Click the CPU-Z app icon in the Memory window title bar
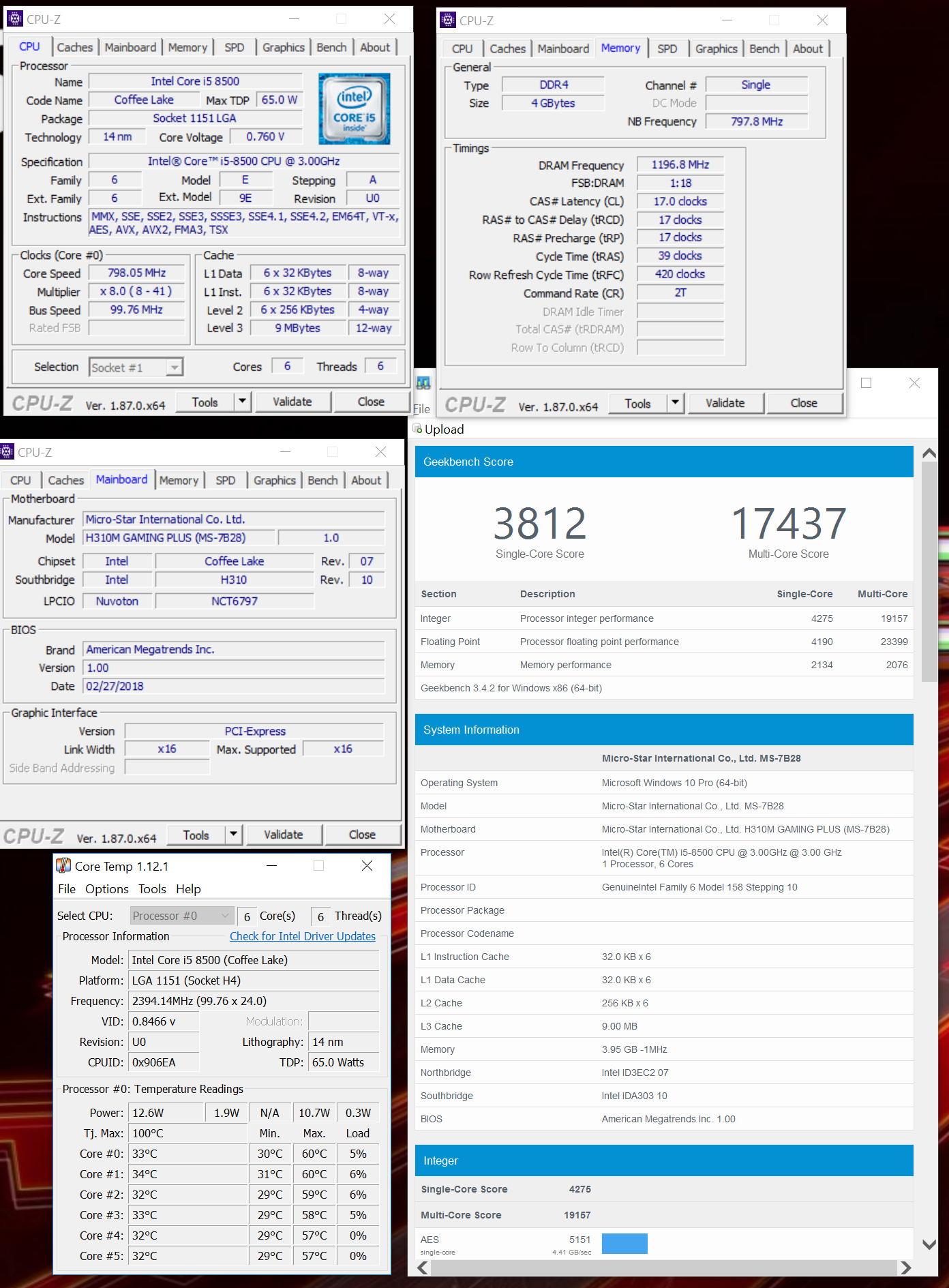This screenshot has height=1288, width=949. click(x=448, y=20)
